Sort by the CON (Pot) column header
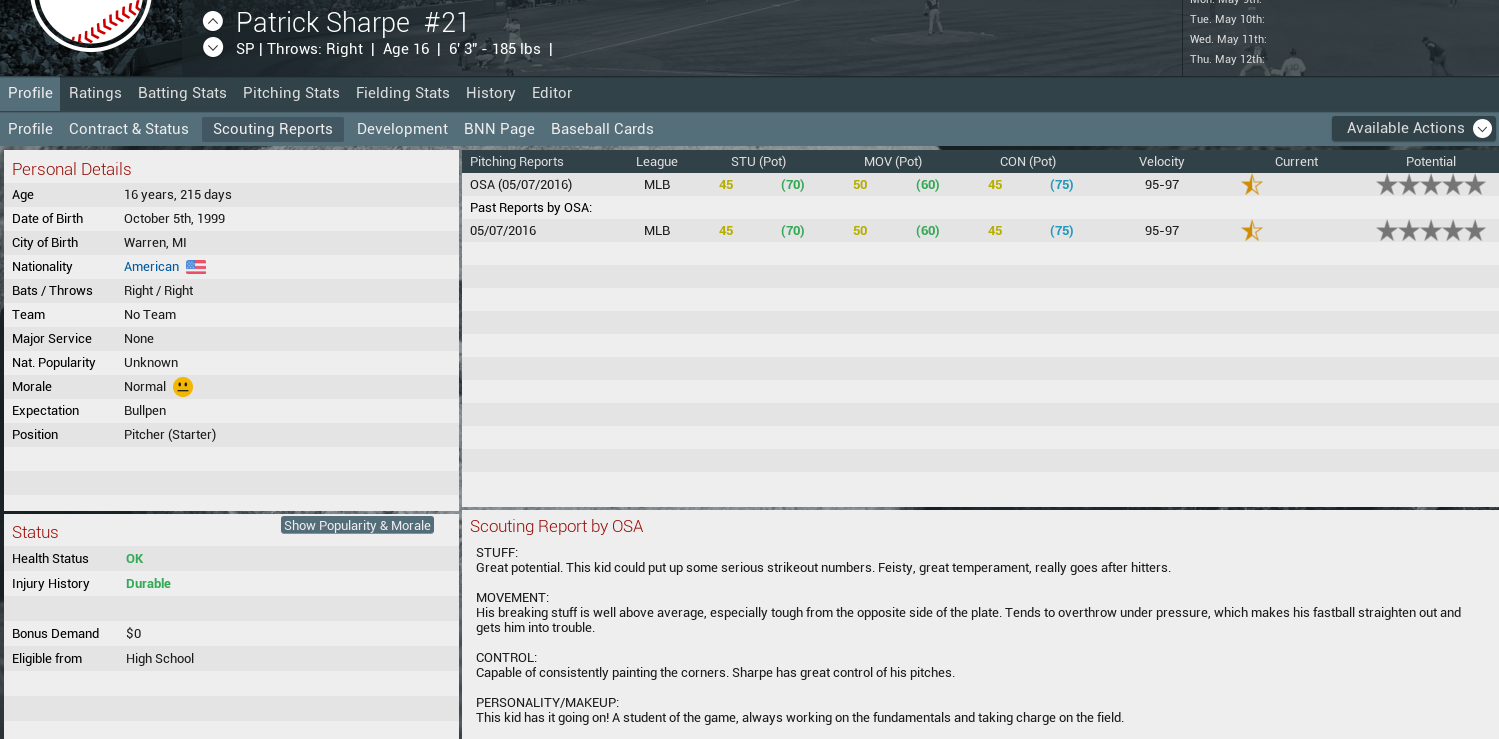1499x739 pixels. coord(1028,162)
